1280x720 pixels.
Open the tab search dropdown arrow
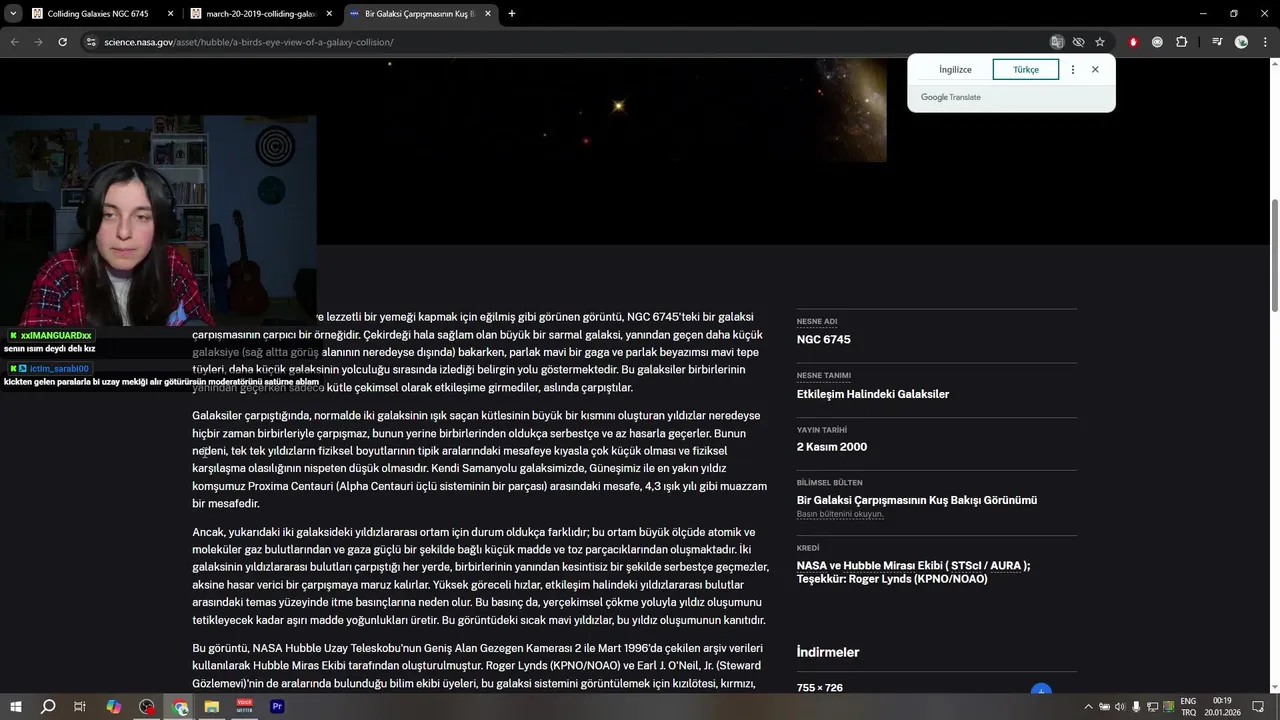coord(13,14)
